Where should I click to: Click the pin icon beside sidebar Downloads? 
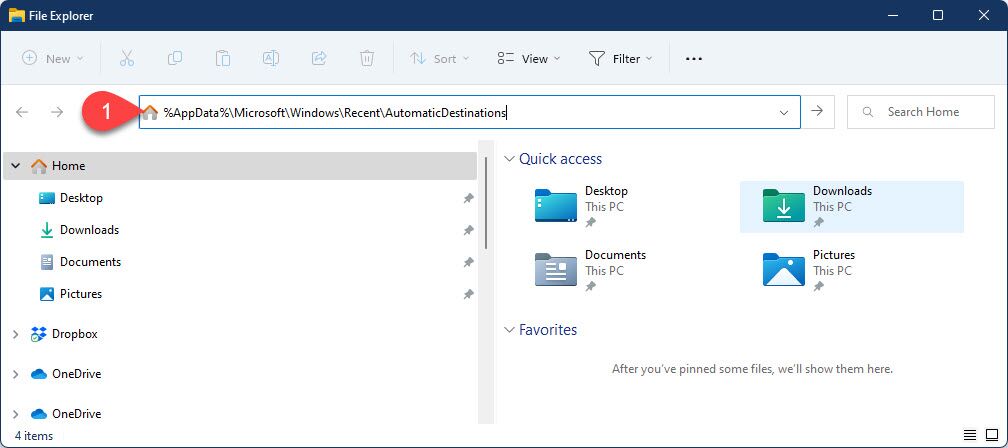[469, 230]
